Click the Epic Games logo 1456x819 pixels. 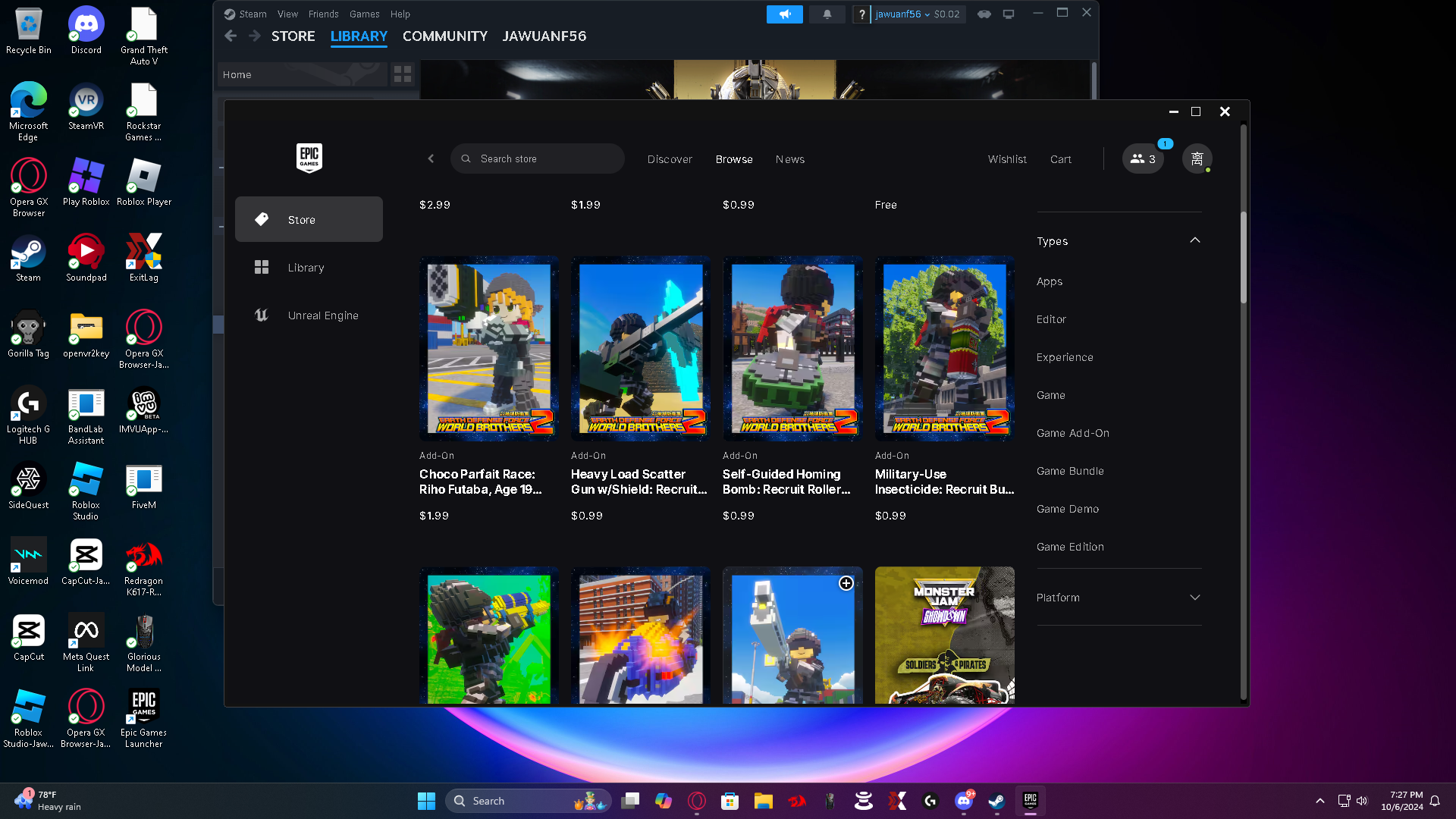[309, 158]
